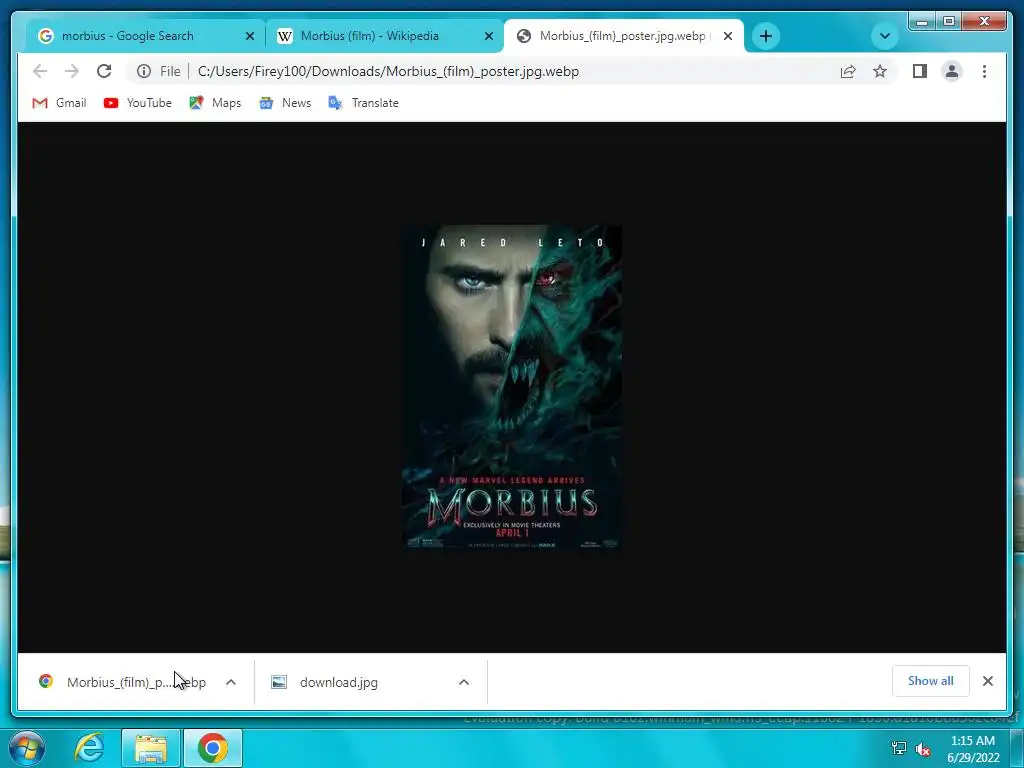Close the morbius - Google Search tab
The height and width of the screenshot is (768, 1024).
[x=249, y=37]
